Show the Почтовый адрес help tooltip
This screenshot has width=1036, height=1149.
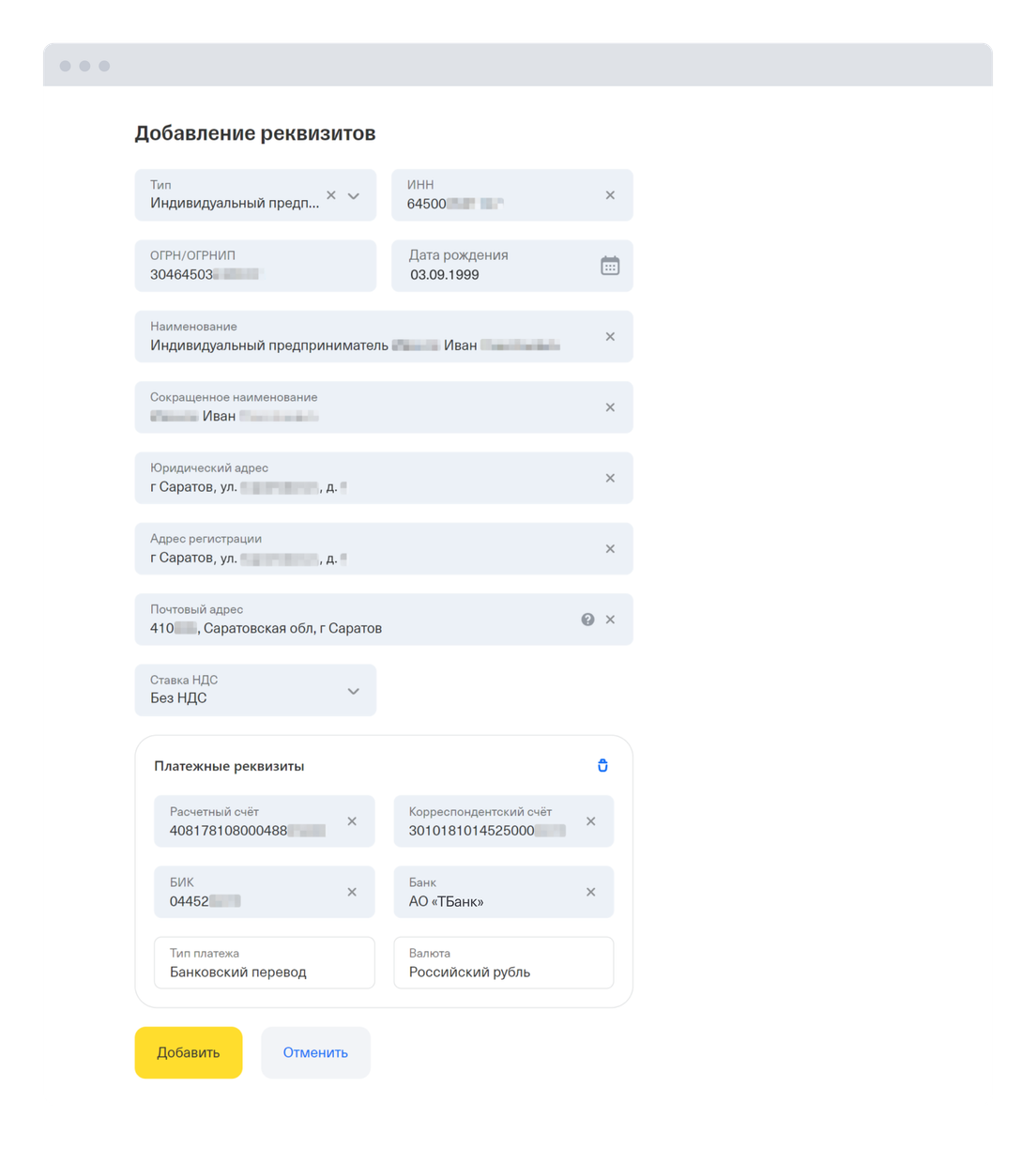[587, 620]
